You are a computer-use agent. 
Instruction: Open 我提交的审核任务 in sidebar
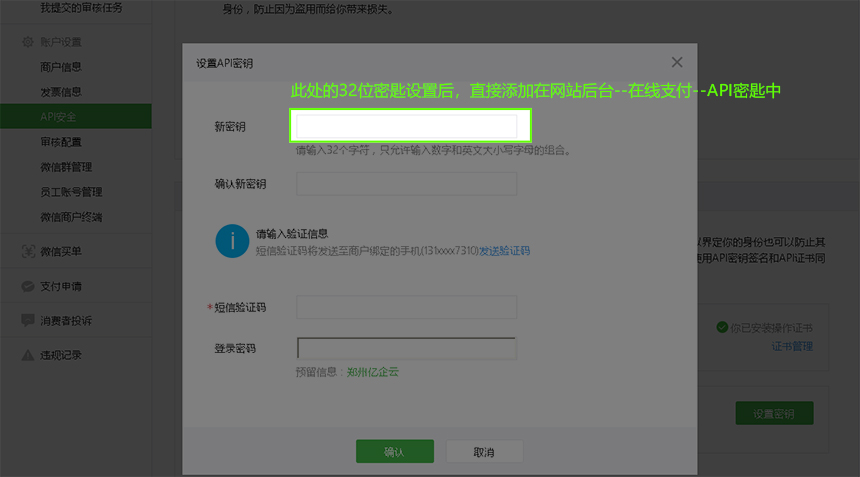[81, 8]
